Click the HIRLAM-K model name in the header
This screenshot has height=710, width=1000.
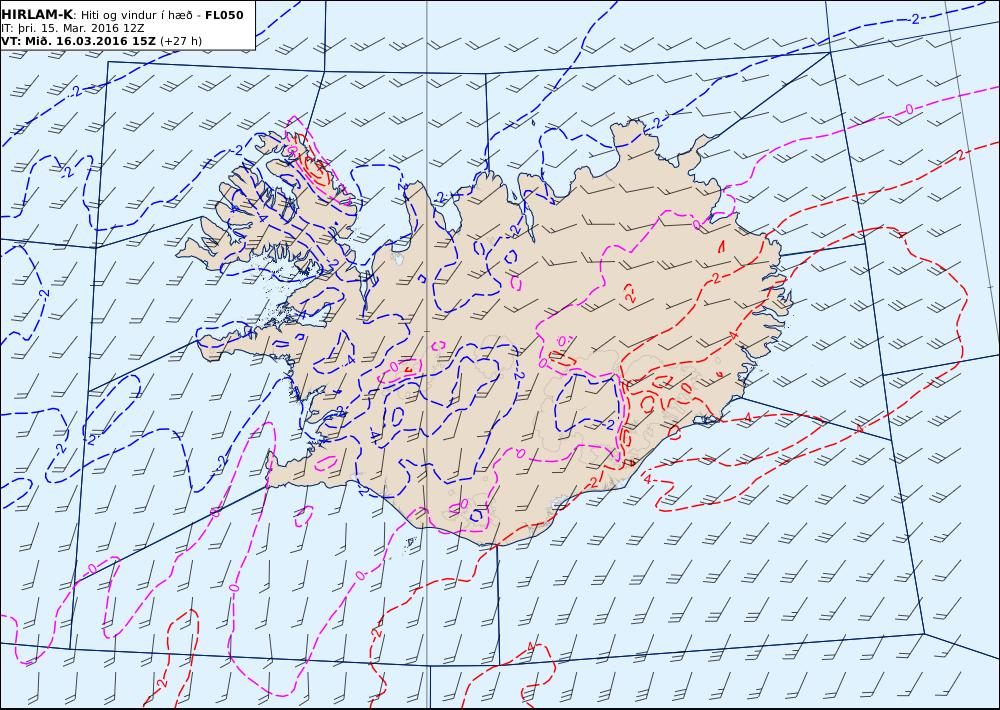38,14
